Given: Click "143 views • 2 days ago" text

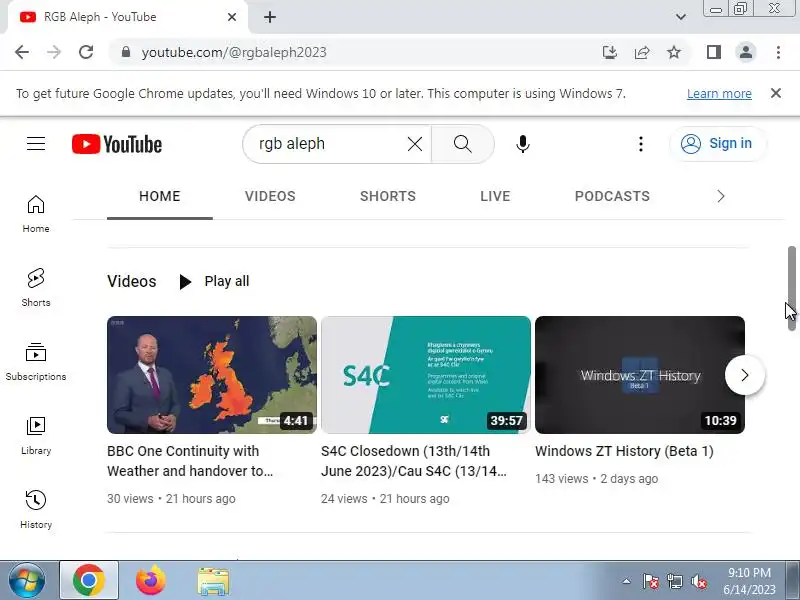Looking at the screenshot, I should (x=596, y=479).
